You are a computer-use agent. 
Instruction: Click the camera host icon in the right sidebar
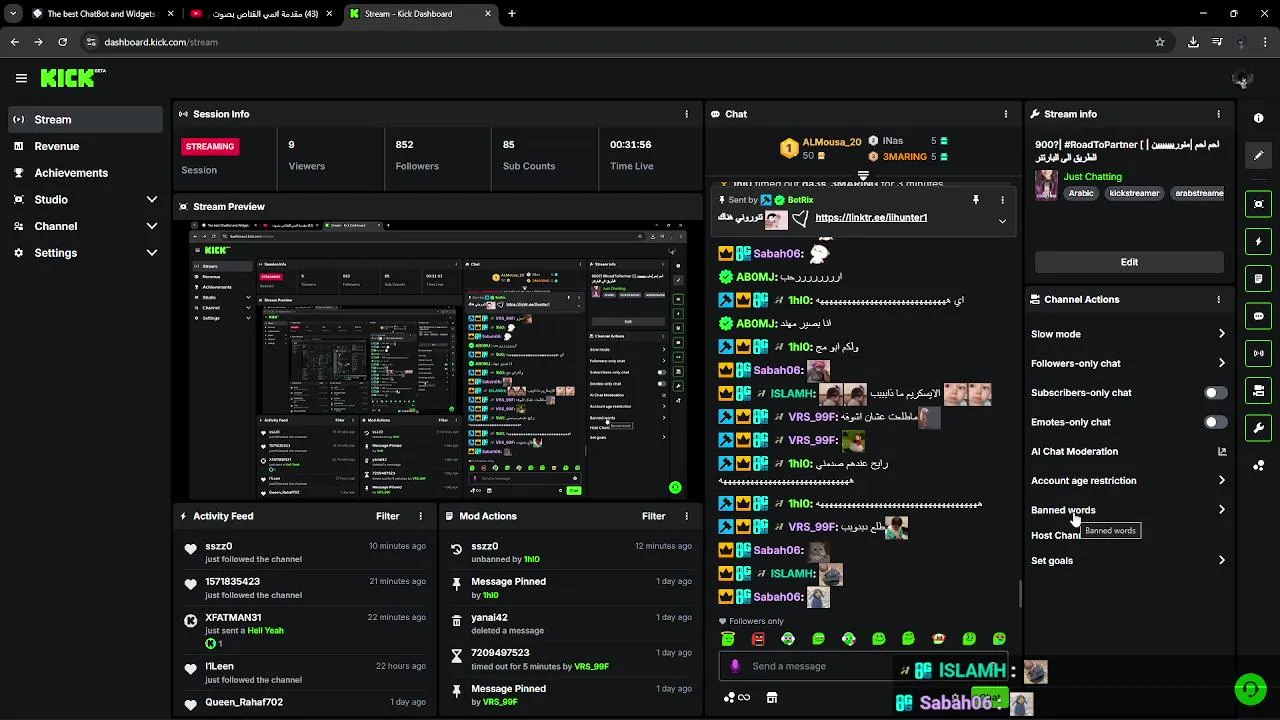pos(1258,390)
